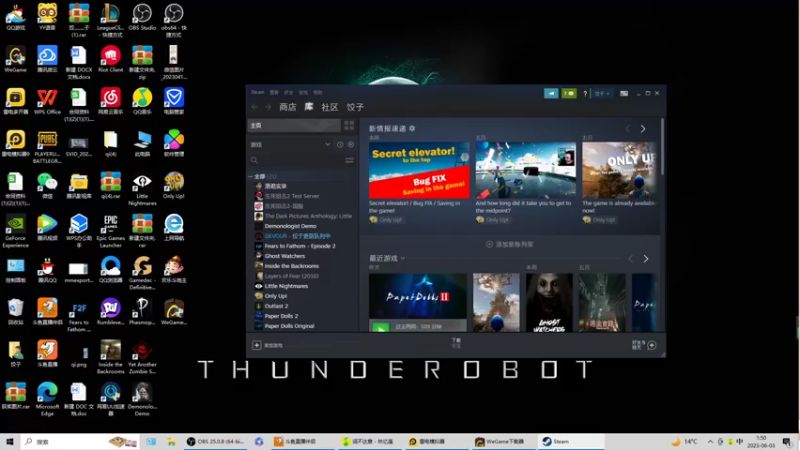
Task: Open the Steam Downloads status
Action: [x=456, y=343]
